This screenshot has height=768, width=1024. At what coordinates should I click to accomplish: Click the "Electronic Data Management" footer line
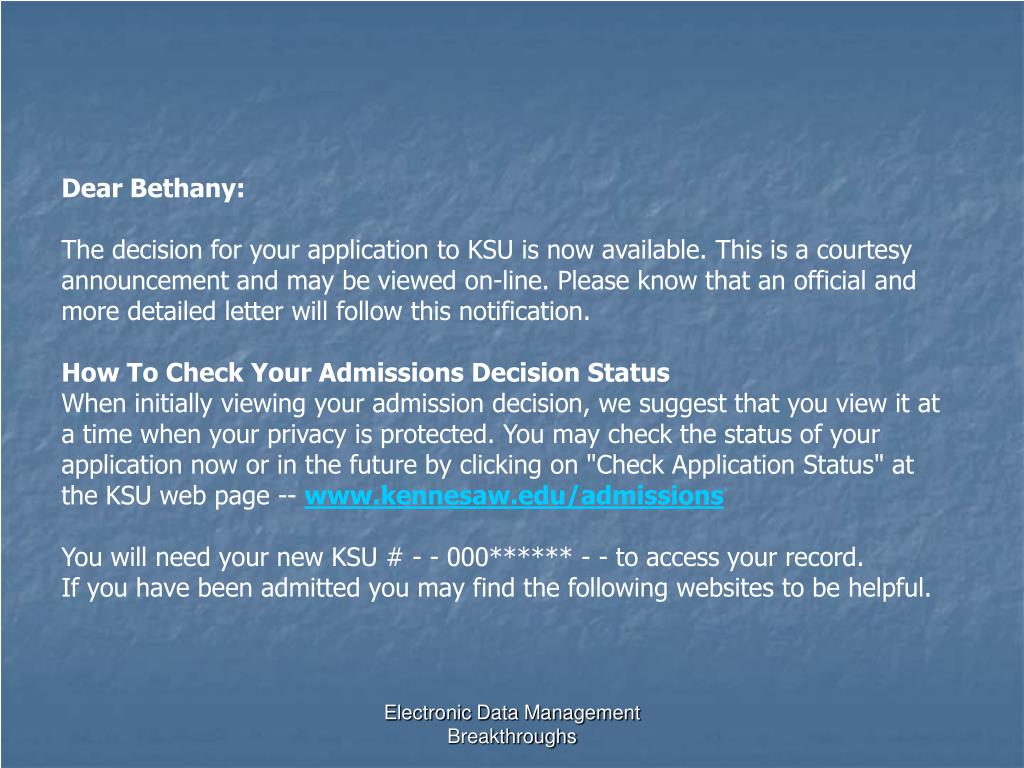click(x=512, y=712)
